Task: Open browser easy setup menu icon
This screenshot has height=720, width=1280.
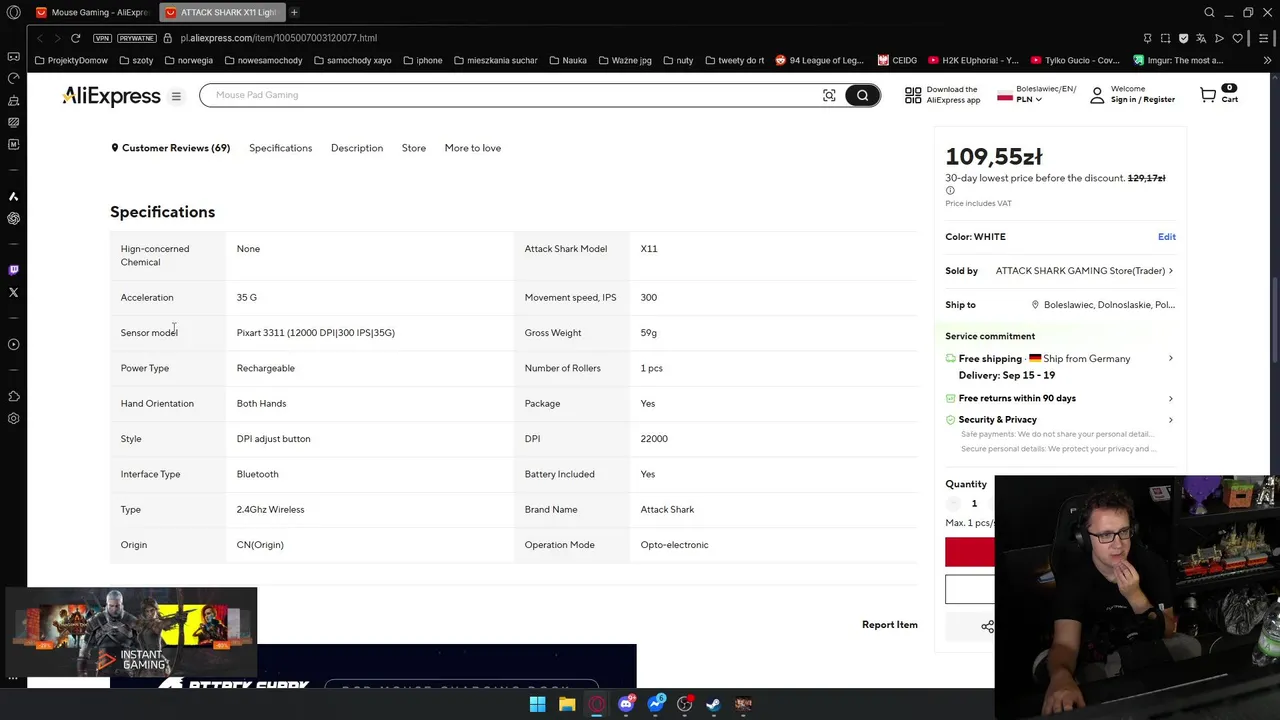Action: [1265, 38]
